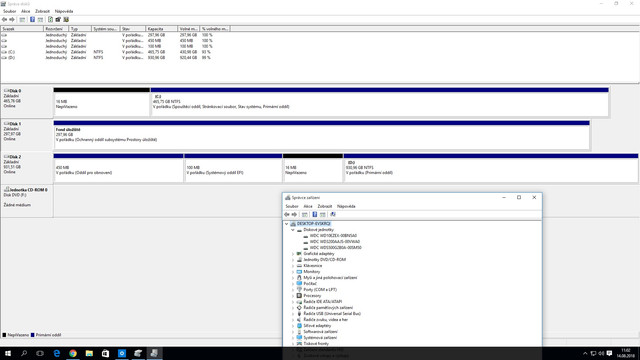The width and height of the screenshot is (640, 360).
Task: Select WDC WD10EZEX disk drive entry
Action: click(x=333, y=236)
